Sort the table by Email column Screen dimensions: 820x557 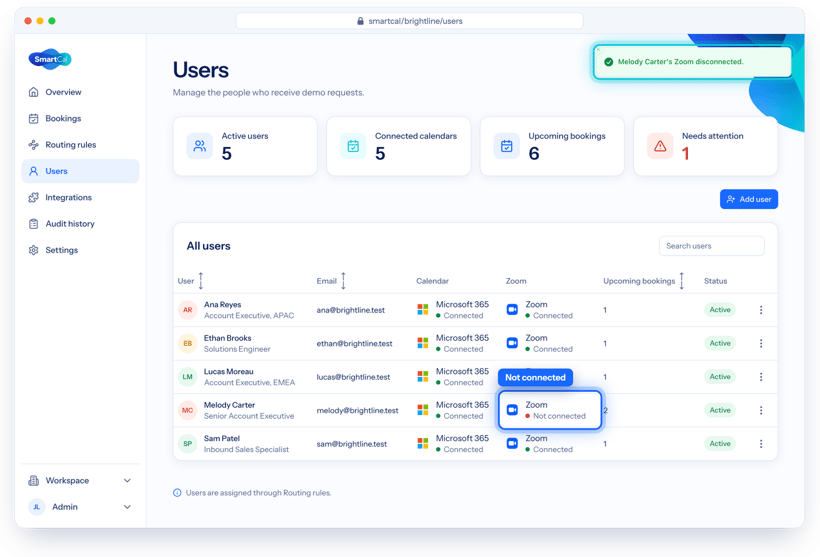point(344,281)
